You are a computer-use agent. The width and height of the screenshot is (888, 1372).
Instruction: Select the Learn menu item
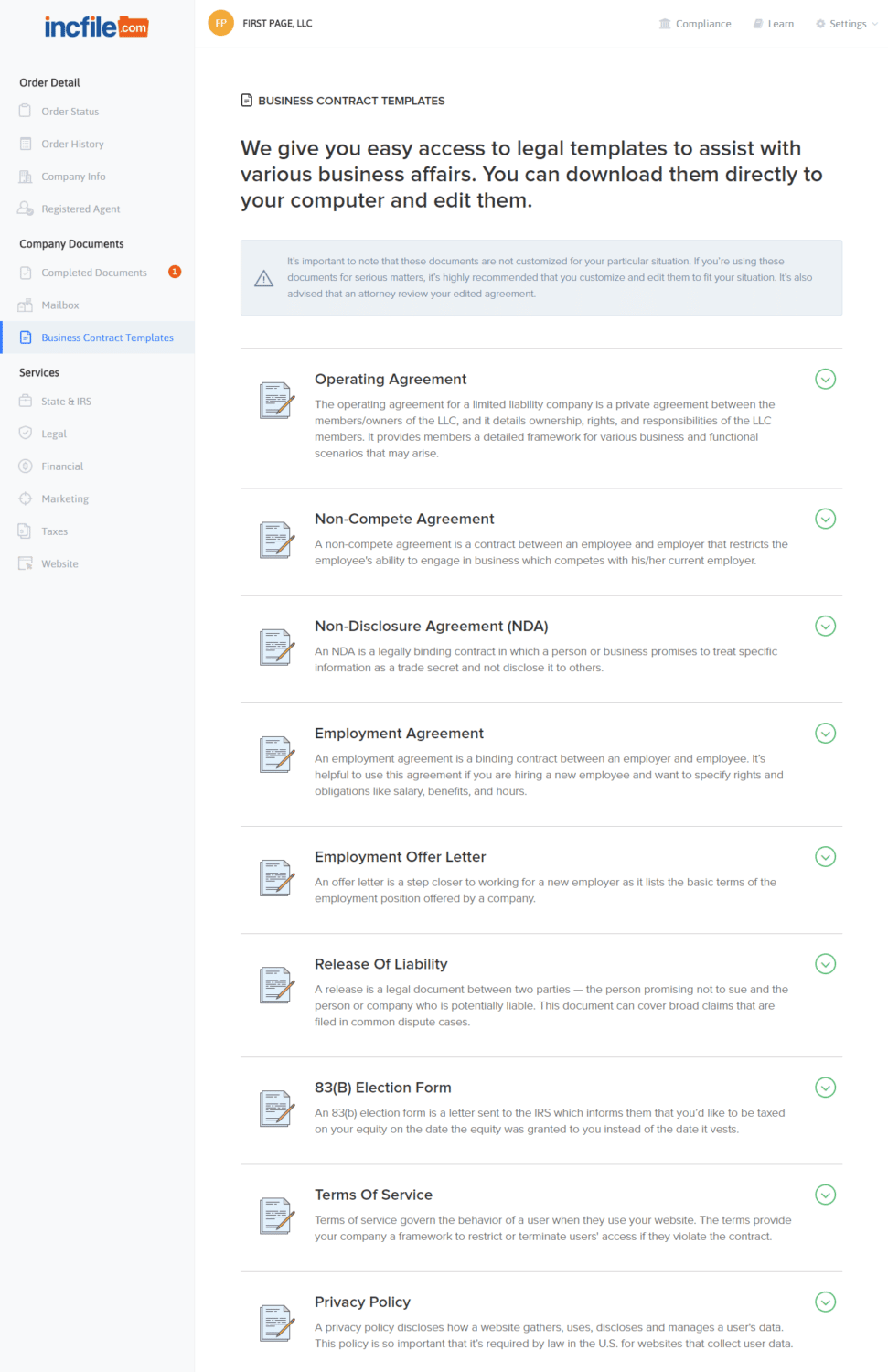click(773, 23)
